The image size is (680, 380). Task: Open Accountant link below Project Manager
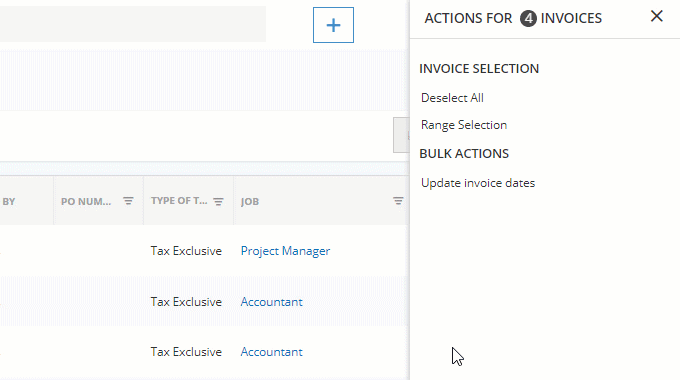pos(271,301)
